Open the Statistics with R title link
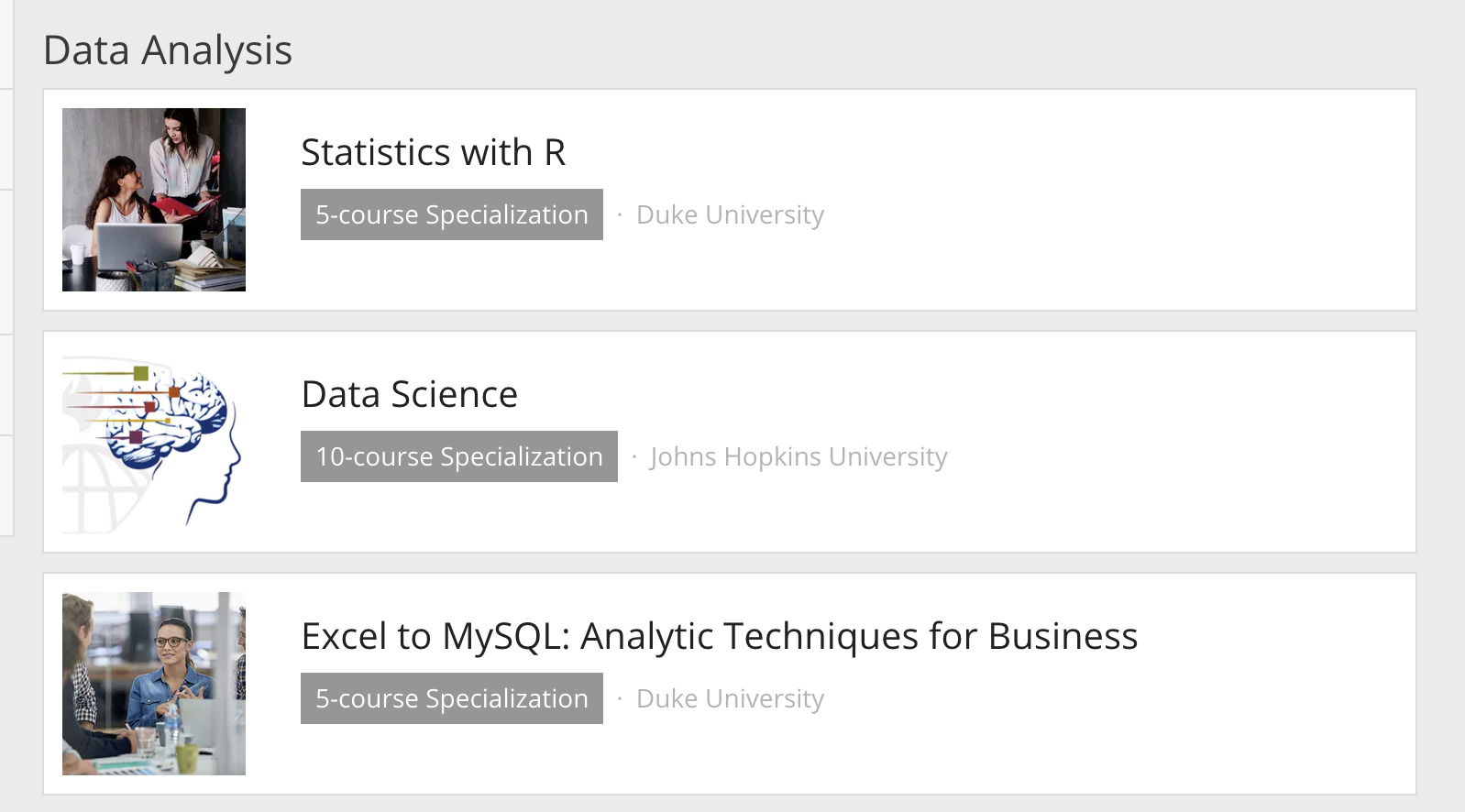This screenshot has height=812, width=1465. point(433,152)
